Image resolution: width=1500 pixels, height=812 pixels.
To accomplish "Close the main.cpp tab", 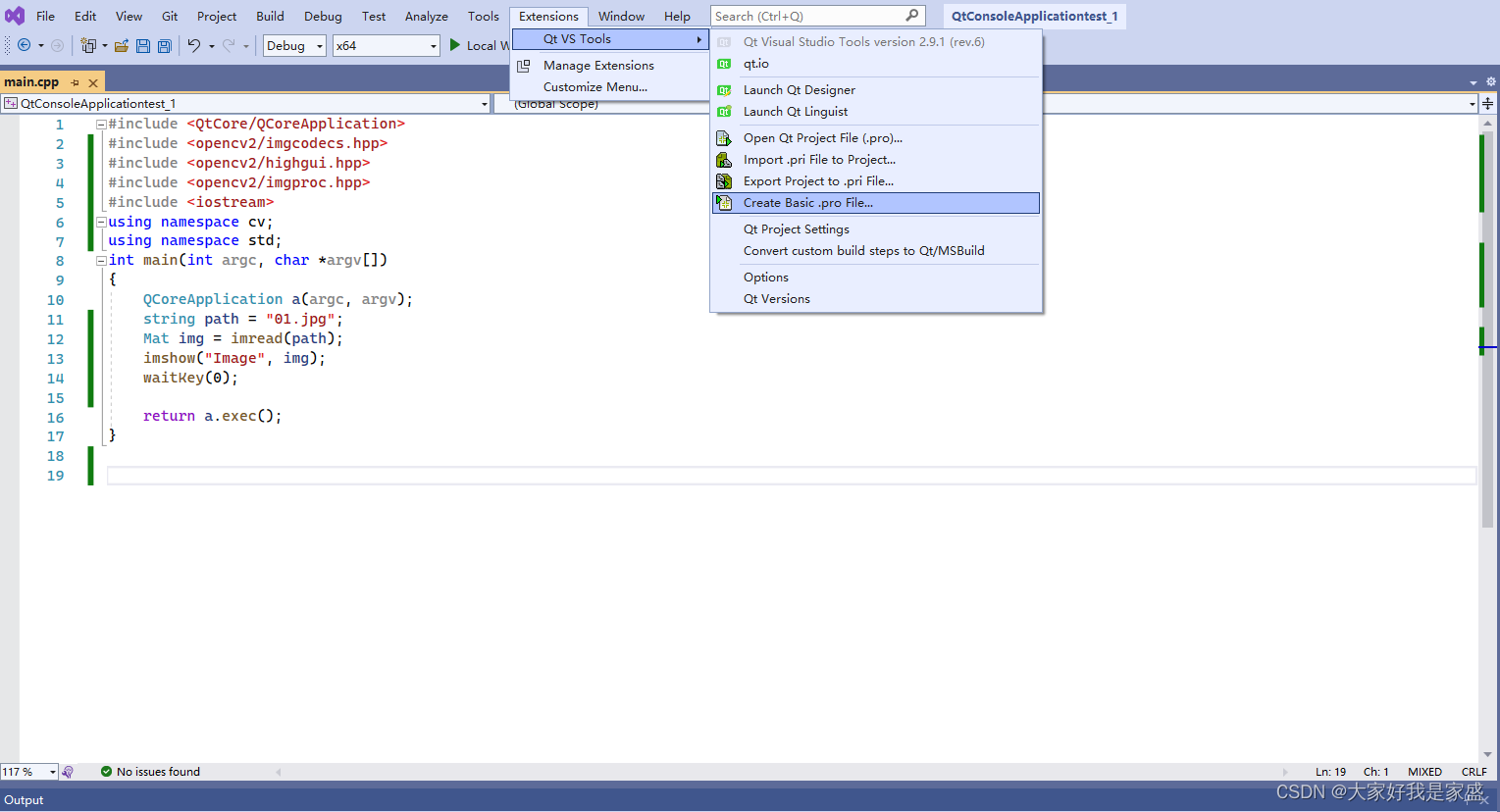I will point(93,82).
